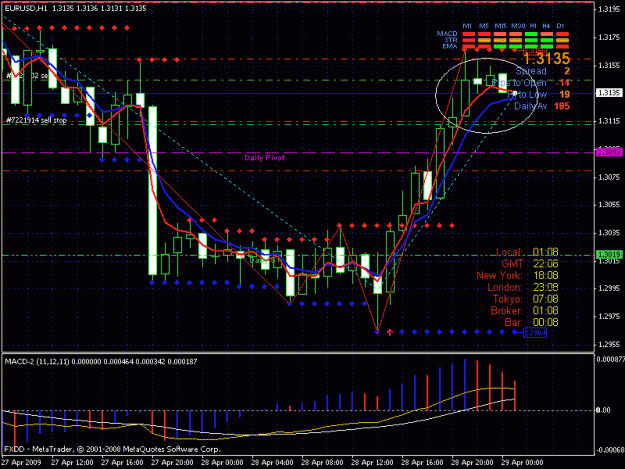Viewport: 625px width, 469px height.
Task: Click the 0.00 MACD zero level label
Action: pos(603,410)
